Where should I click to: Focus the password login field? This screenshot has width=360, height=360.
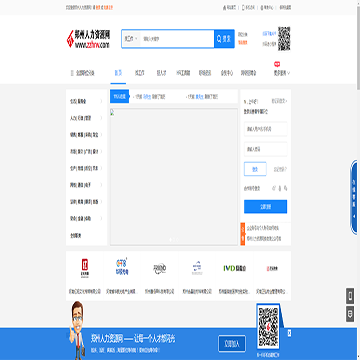266,149
